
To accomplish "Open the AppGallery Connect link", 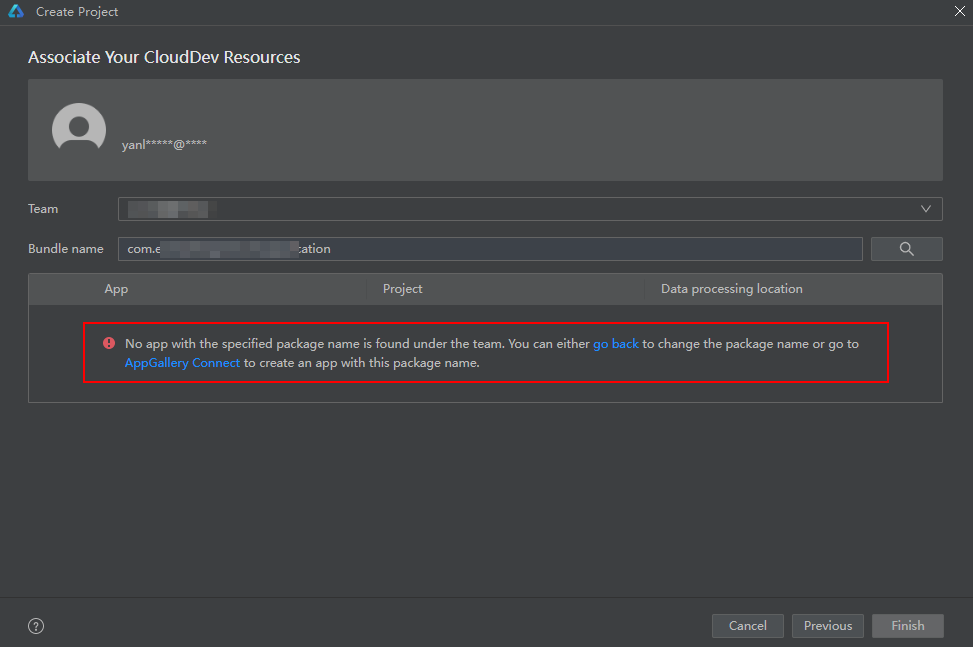I will (182, 363).
